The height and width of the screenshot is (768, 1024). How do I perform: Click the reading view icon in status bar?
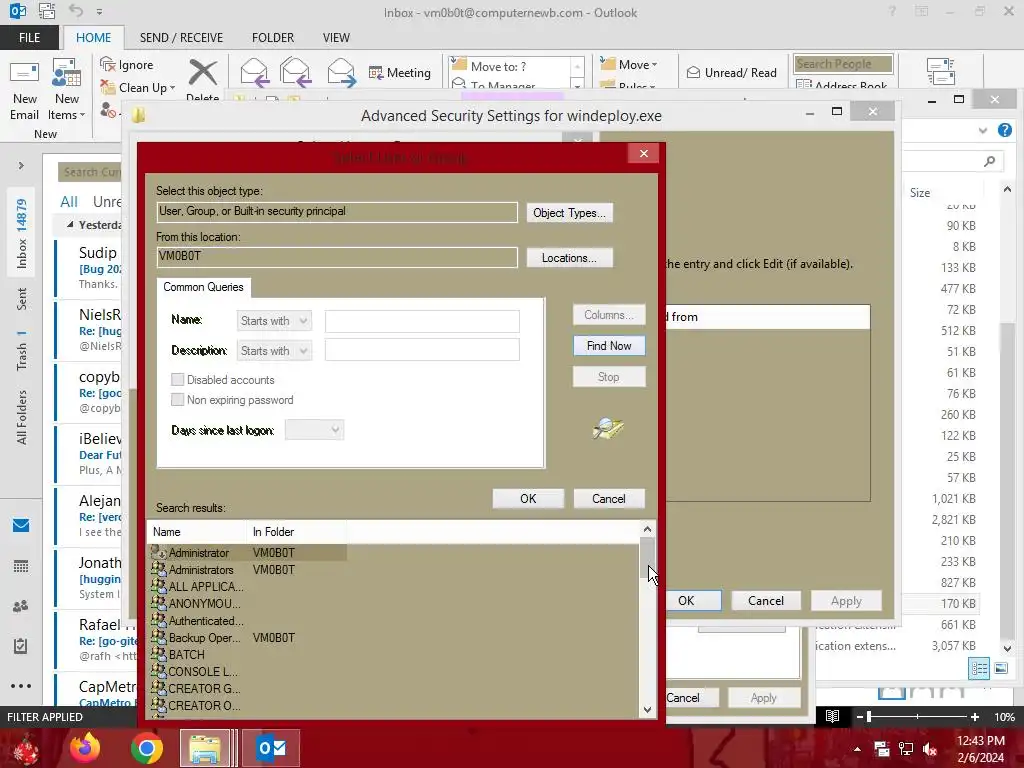pyautogui.click(x=832, y=716)
